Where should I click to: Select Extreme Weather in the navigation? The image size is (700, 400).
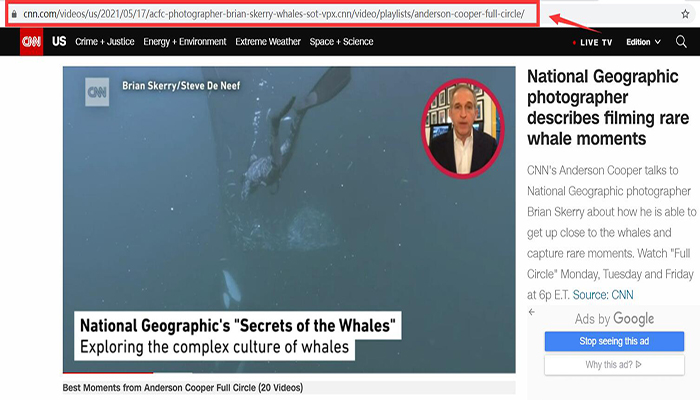point(268,42)
